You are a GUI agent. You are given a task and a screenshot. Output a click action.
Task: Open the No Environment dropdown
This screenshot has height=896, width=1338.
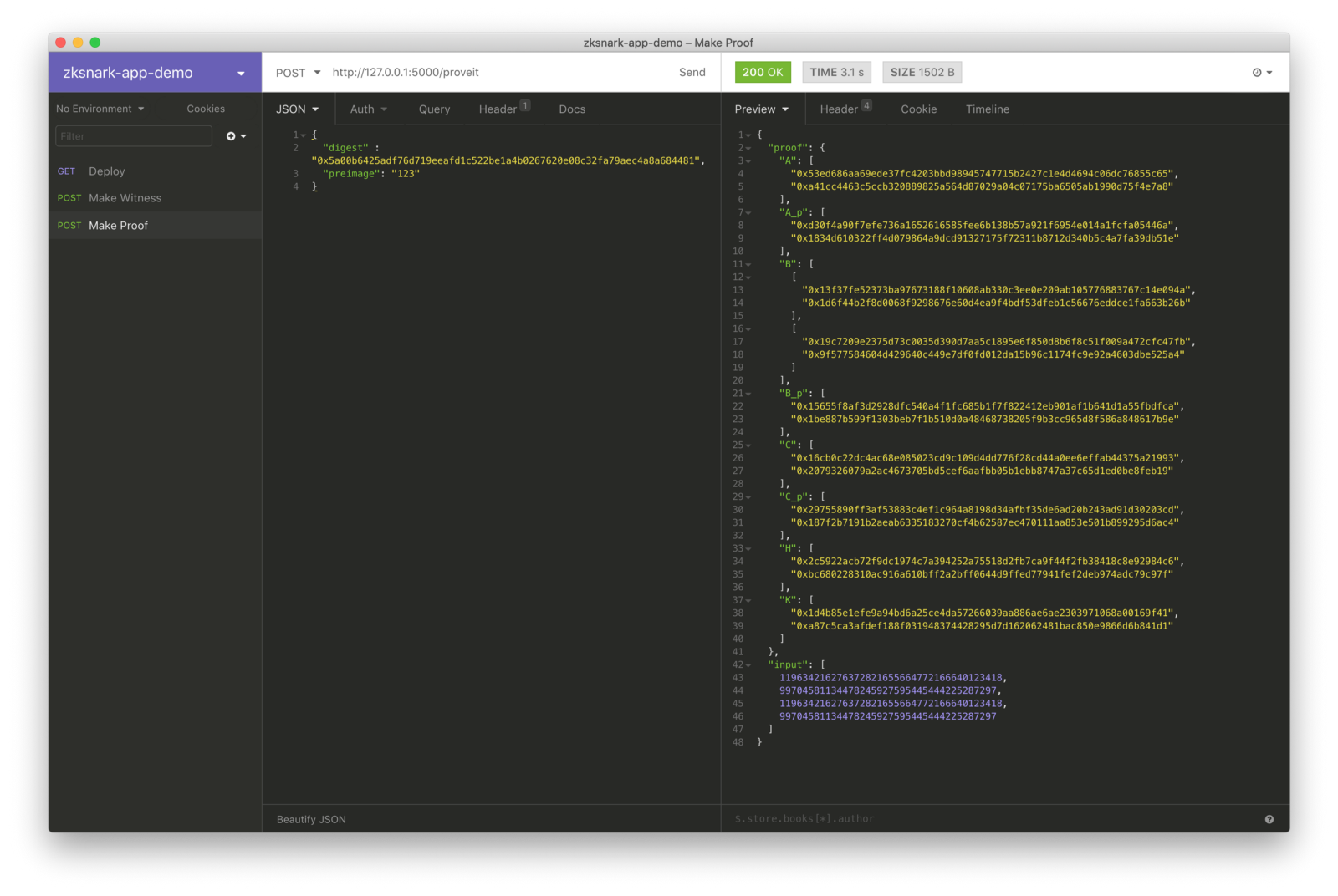point(100,109)
